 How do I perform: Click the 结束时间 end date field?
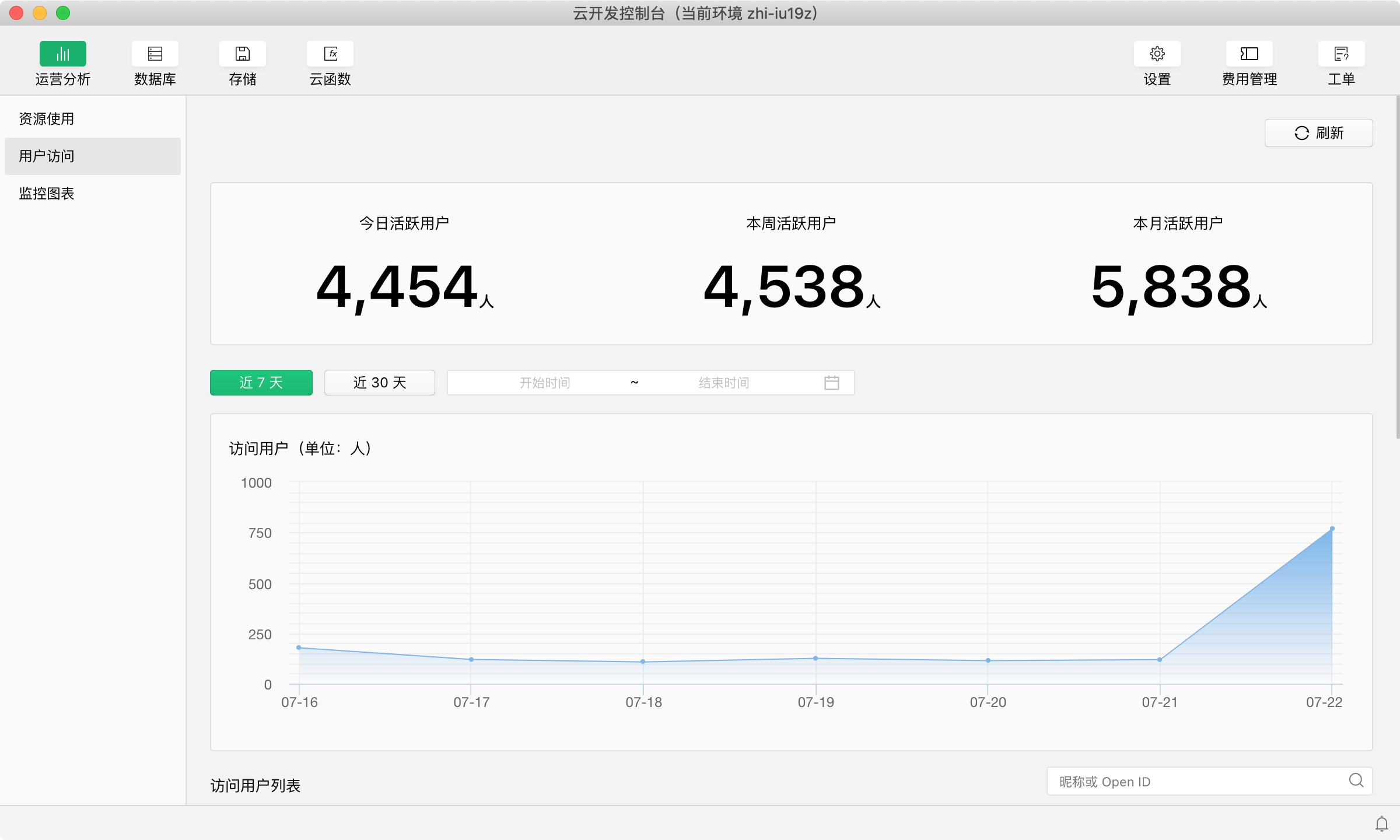coord(723,383)
